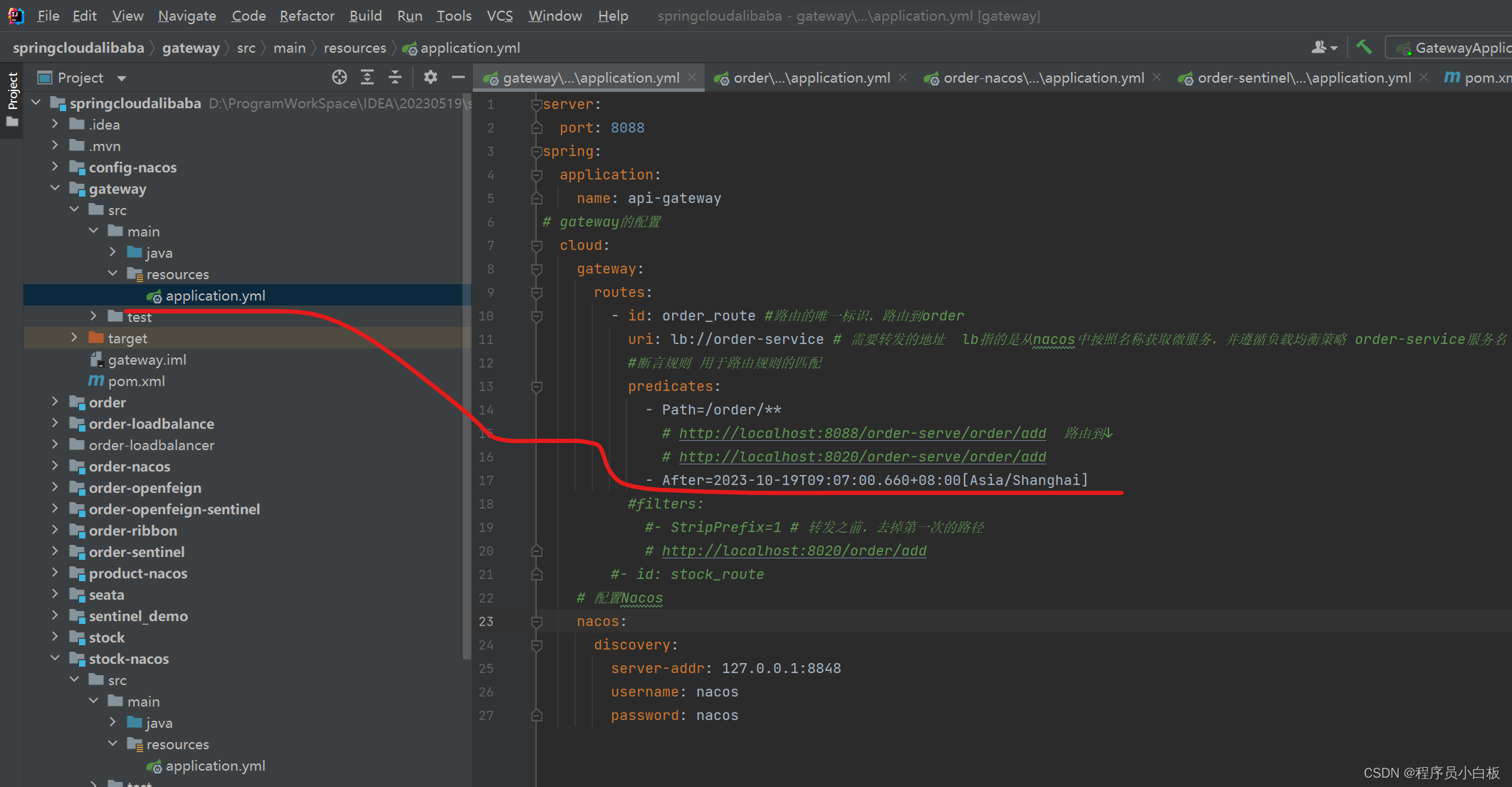Open the Refactor menu

[306, 16]
